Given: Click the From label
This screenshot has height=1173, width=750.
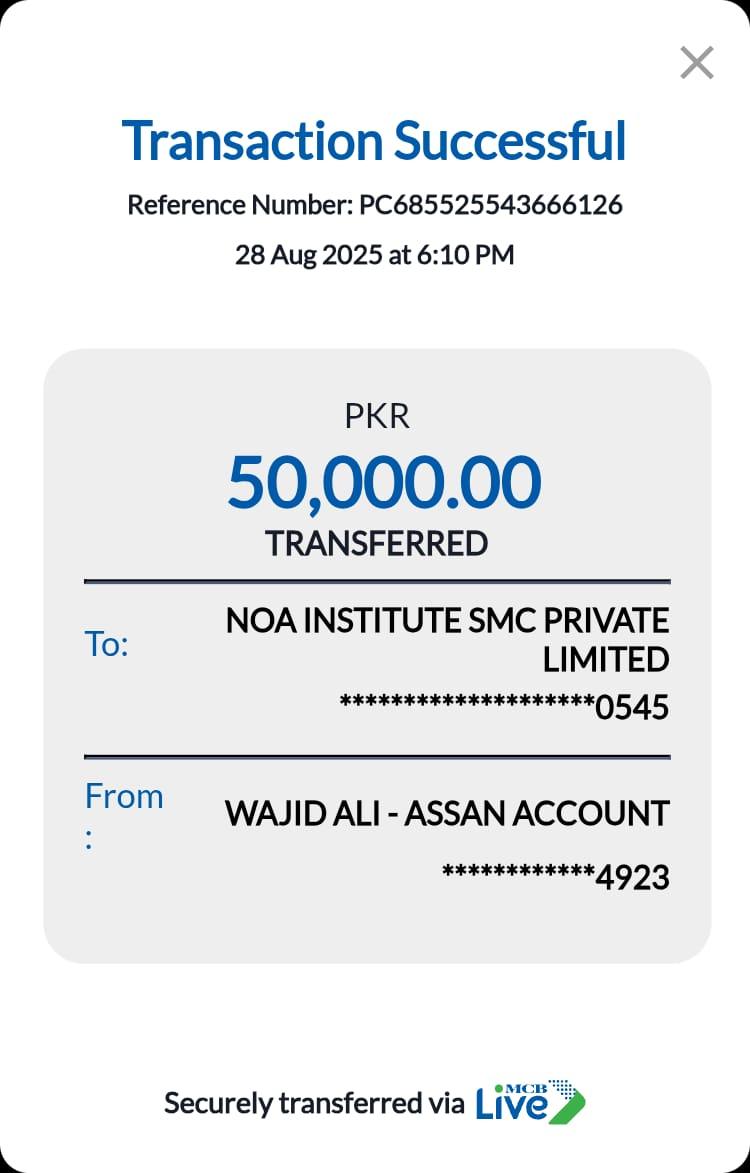Looking at the screenshot, I should coord(123,797).
